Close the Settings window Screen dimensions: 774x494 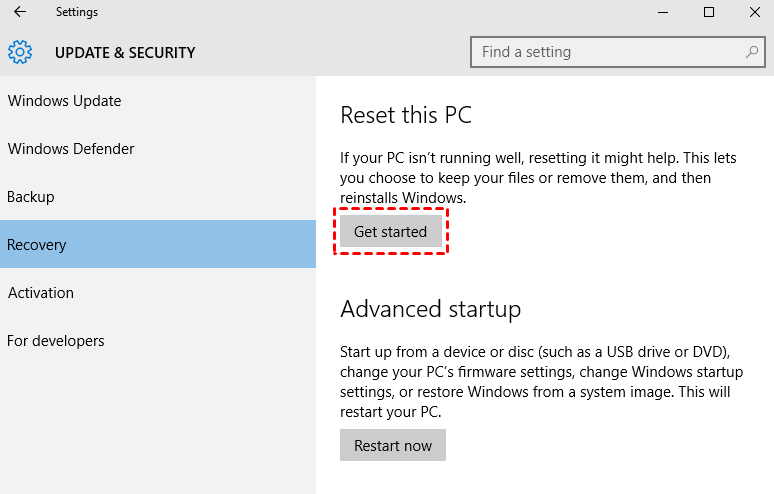point(755,12)
